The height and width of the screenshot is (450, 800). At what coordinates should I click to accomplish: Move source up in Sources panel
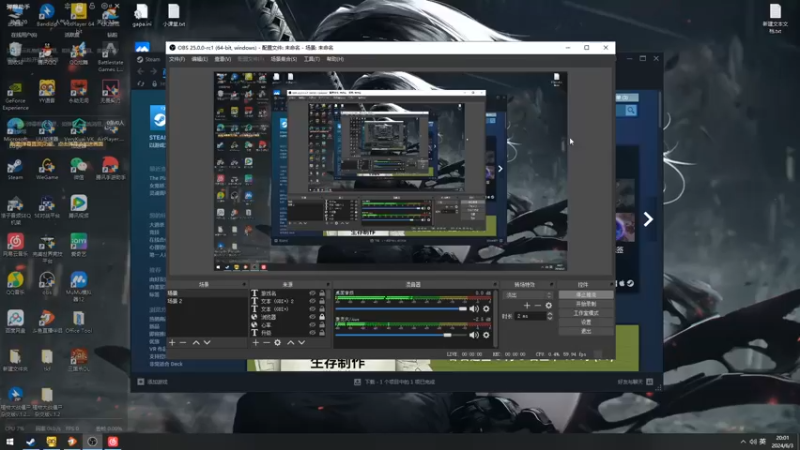coord(290,342)
